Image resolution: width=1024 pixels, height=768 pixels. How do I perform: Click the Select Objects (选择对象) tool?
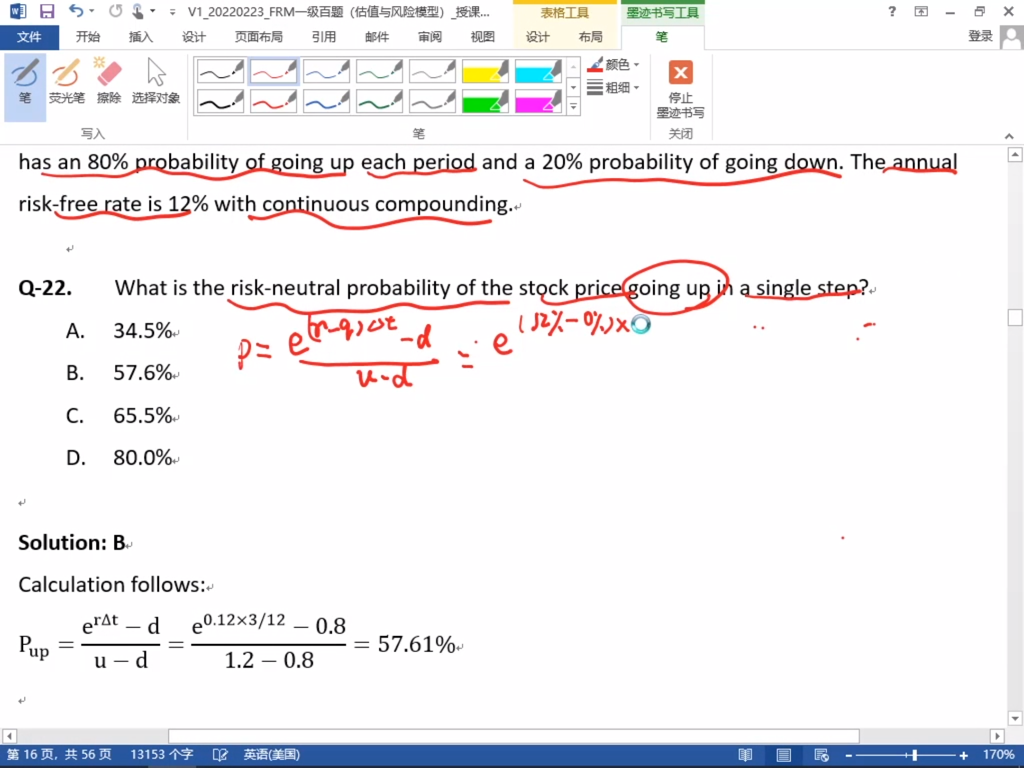pyautogui.click(x=156, y=83)
